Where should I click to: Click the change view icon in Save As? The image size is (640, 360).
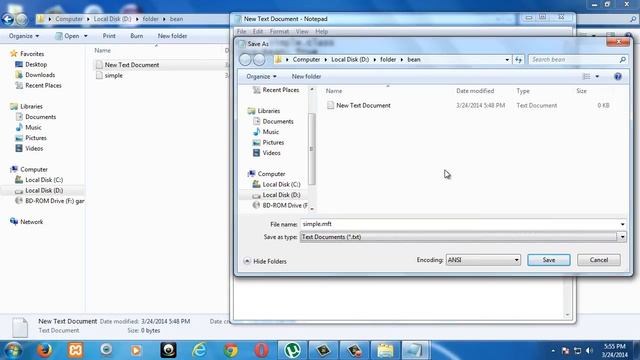(587, 76)
